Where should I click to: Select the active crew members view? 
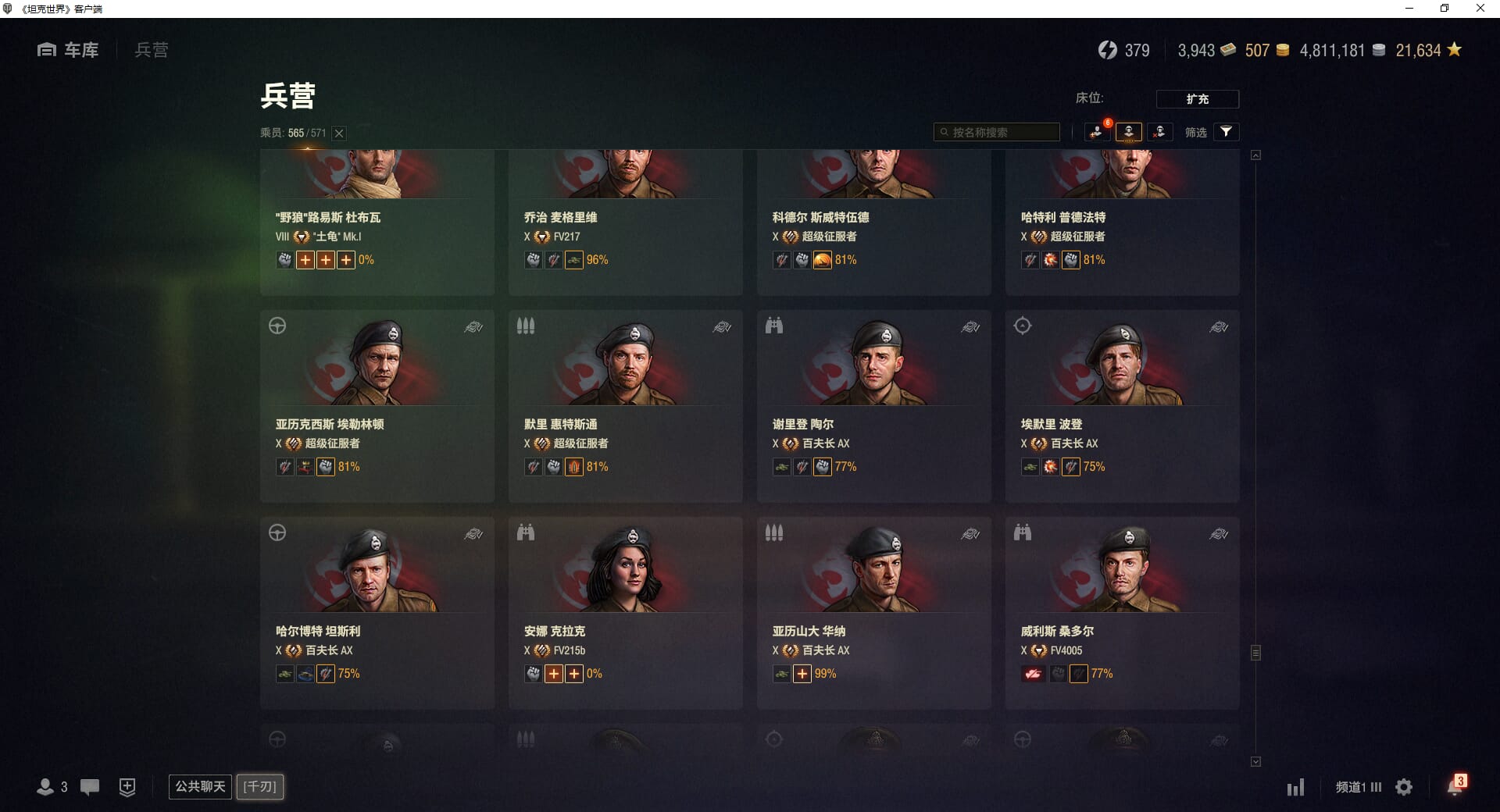pyautogui.click(x=1129, y=132)
